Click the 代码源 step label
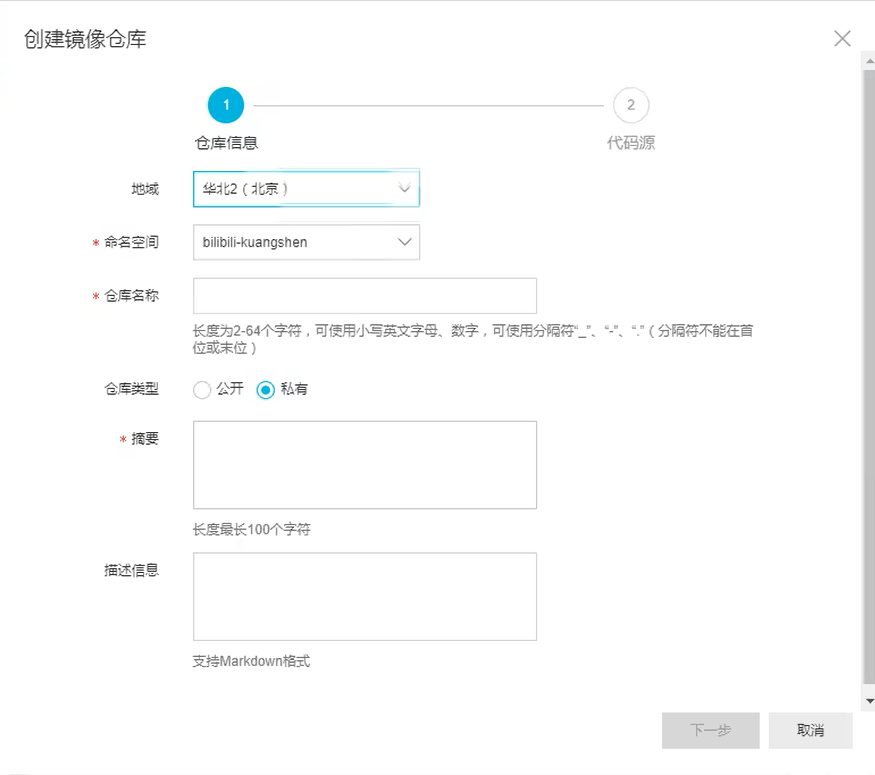 pos(631,143)
